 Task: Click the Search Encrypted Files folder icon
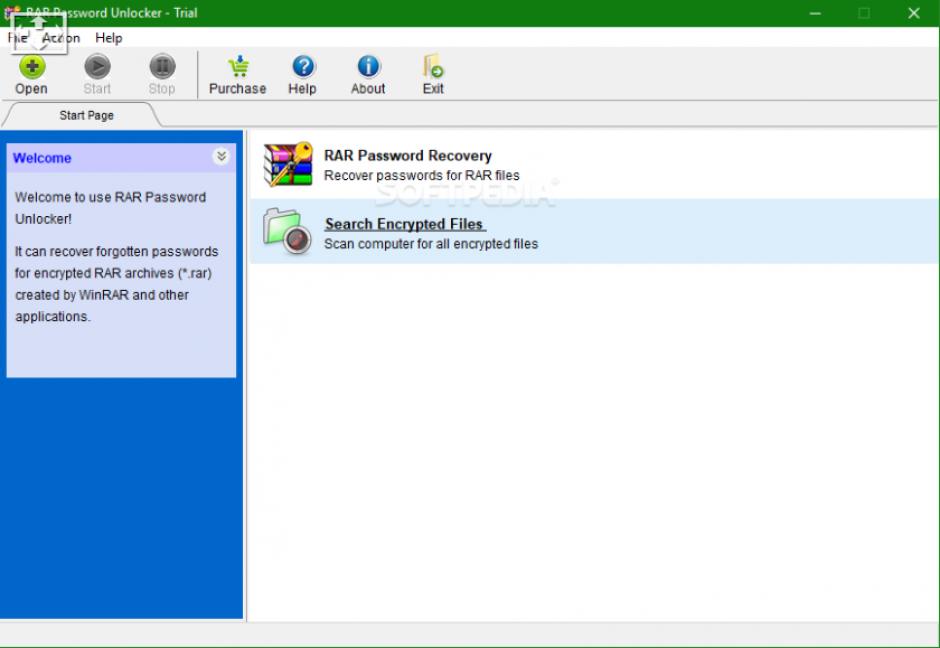[x=287, y=231]
